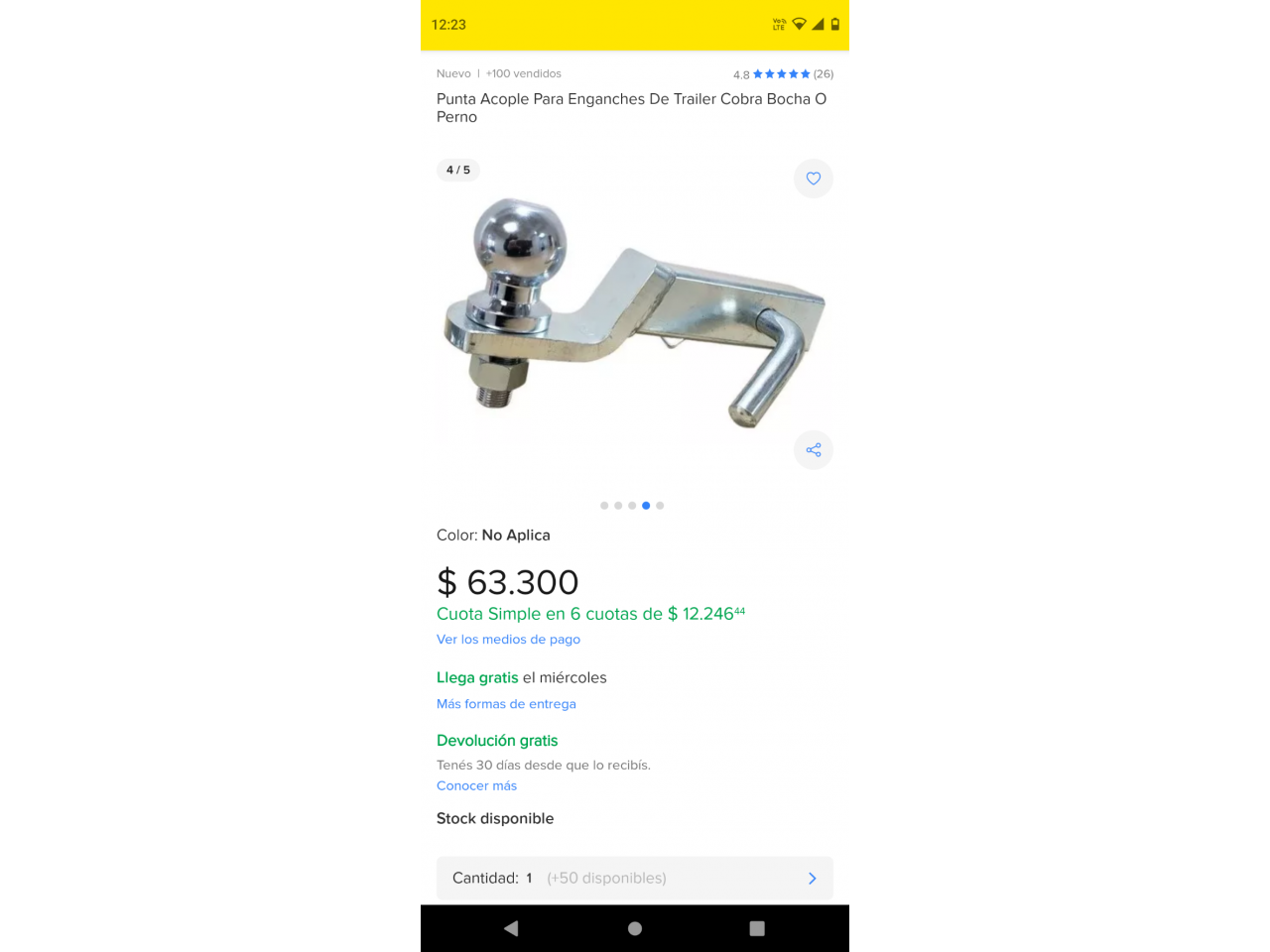Open the reviews count (26)

coord(824,74)
